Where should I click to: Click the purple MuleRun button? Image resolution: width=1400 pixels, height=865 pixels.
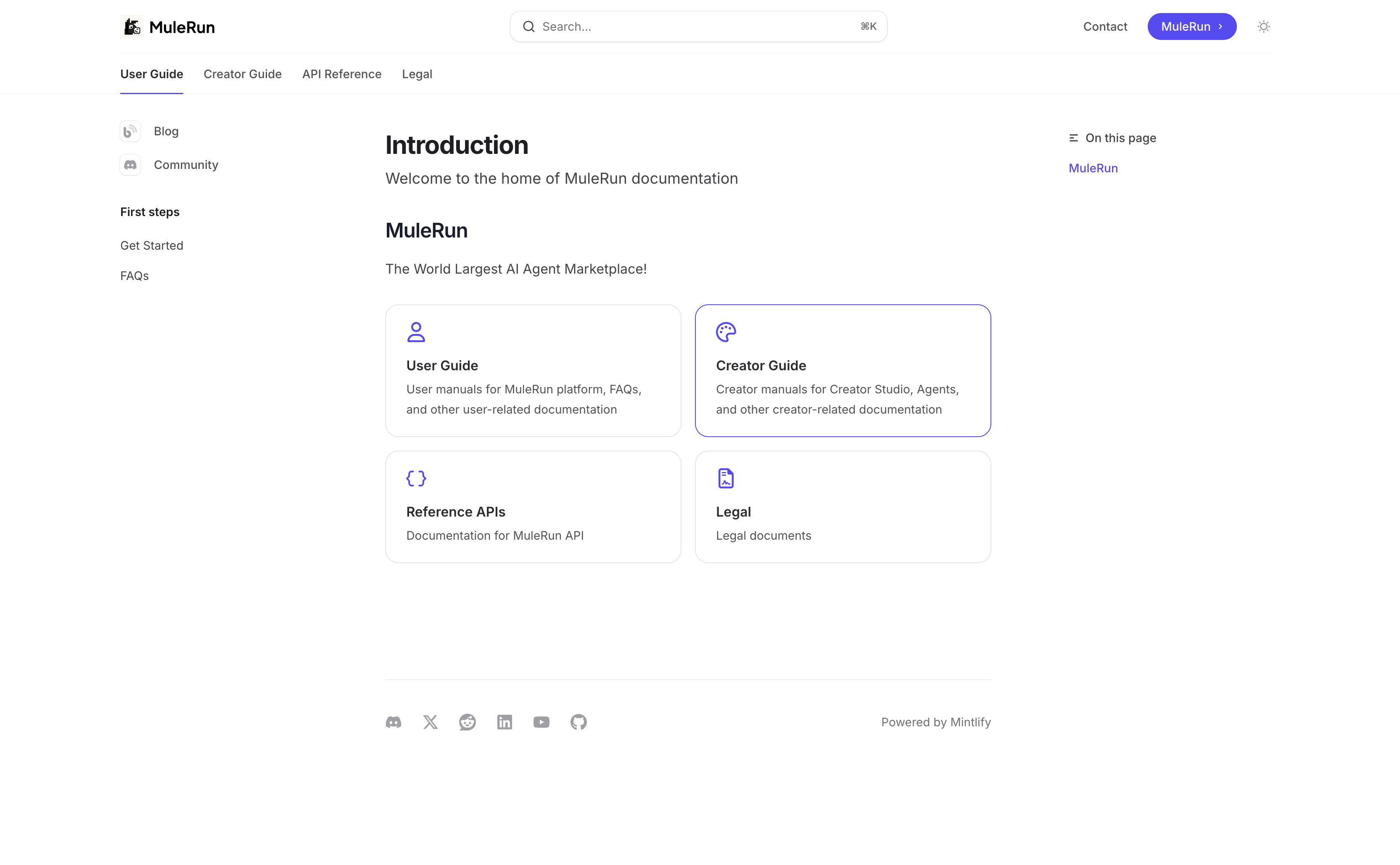1192,26
